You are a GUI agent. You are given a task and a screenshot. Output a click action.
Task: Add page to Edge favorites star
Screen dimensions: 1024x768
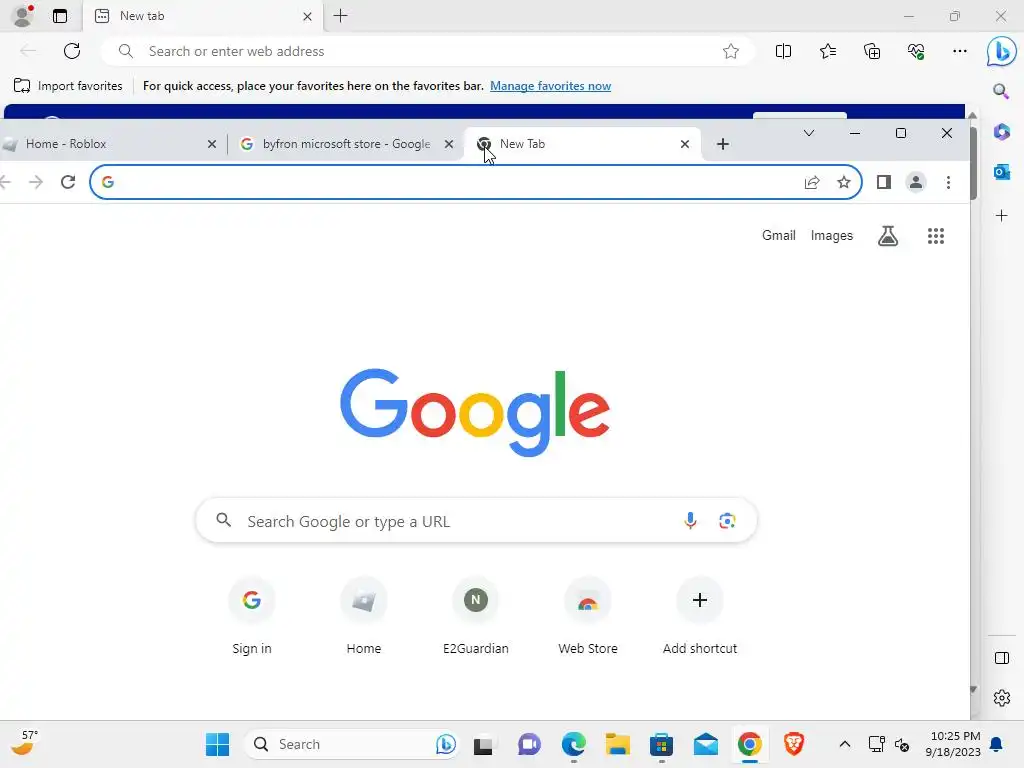click(x=731, y=51)
